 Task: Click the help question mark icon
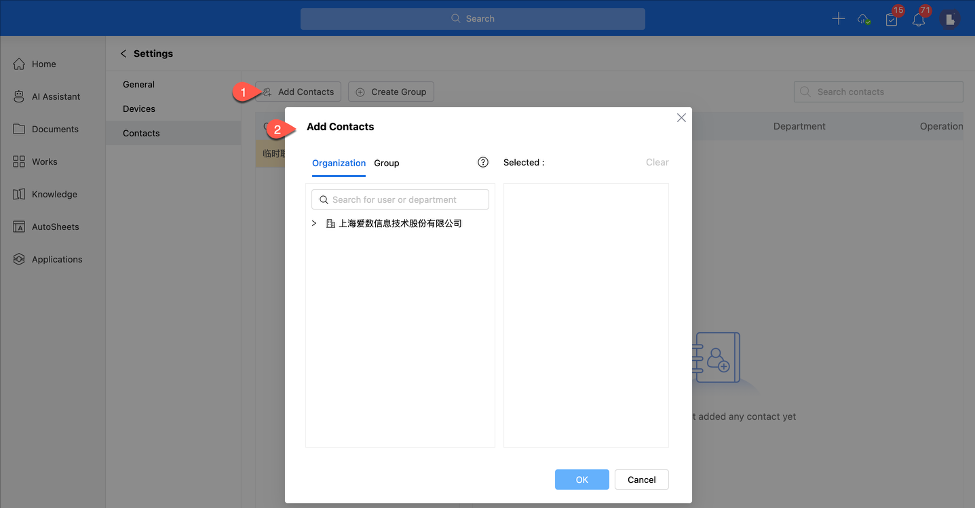pyautogui.click(x=483, y=162)
